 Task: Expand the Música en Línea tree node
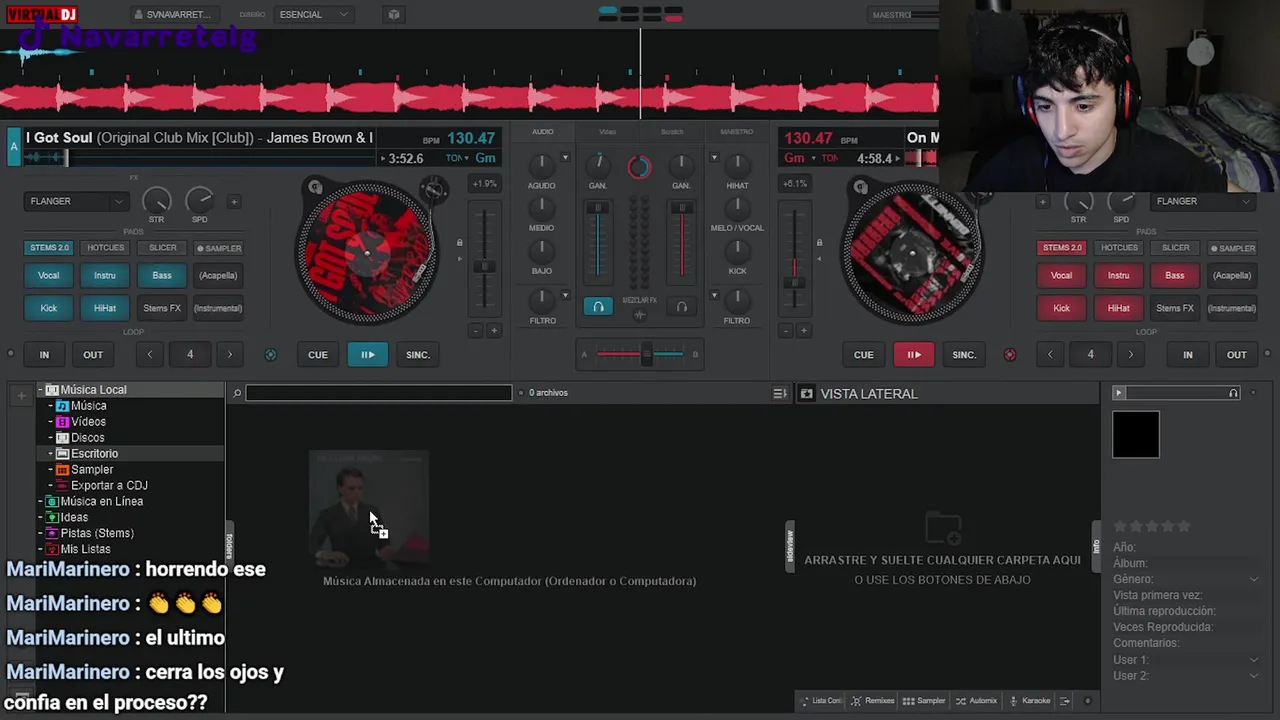coord(41,501)
